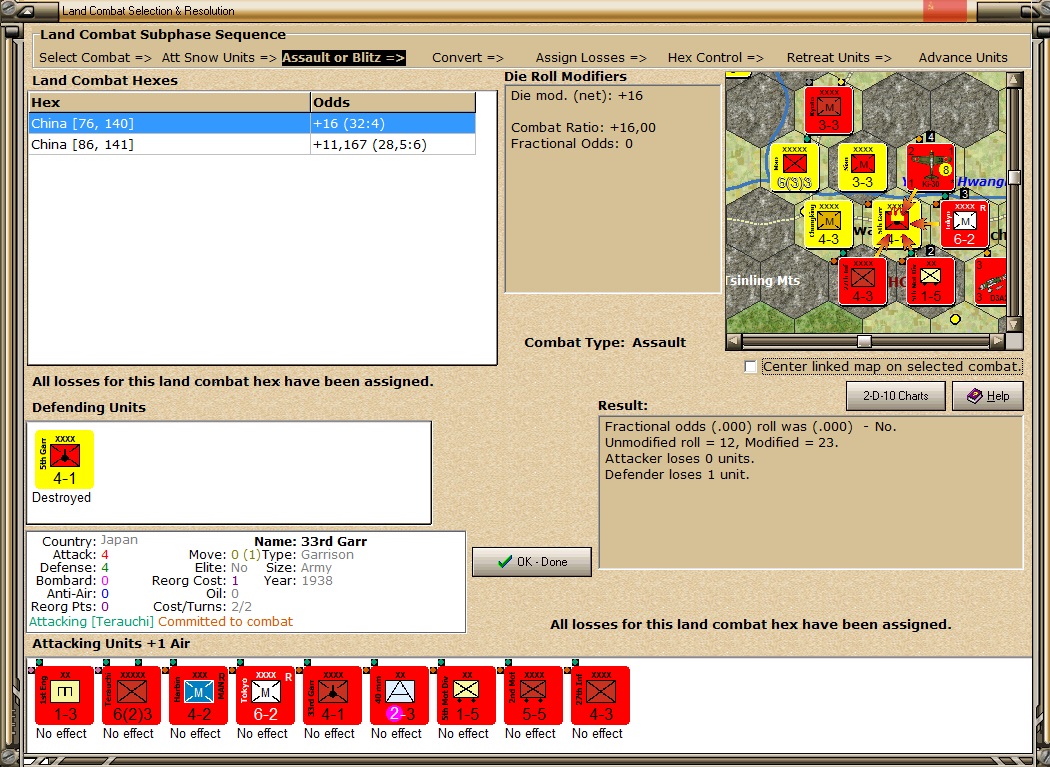
Task: Click Assault or Blitz highlighted step
Action: tap(344, 58)
